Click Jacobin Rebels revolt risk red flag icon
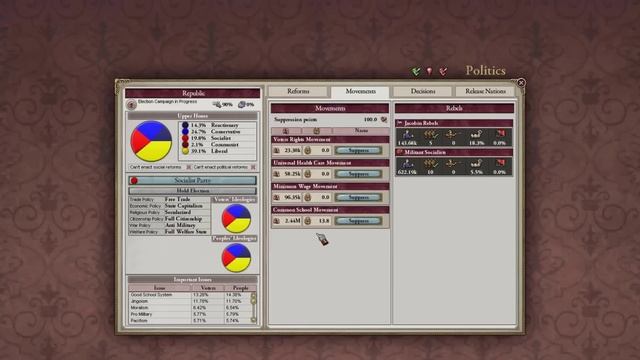The image size is (640, 360). [500, 134]
